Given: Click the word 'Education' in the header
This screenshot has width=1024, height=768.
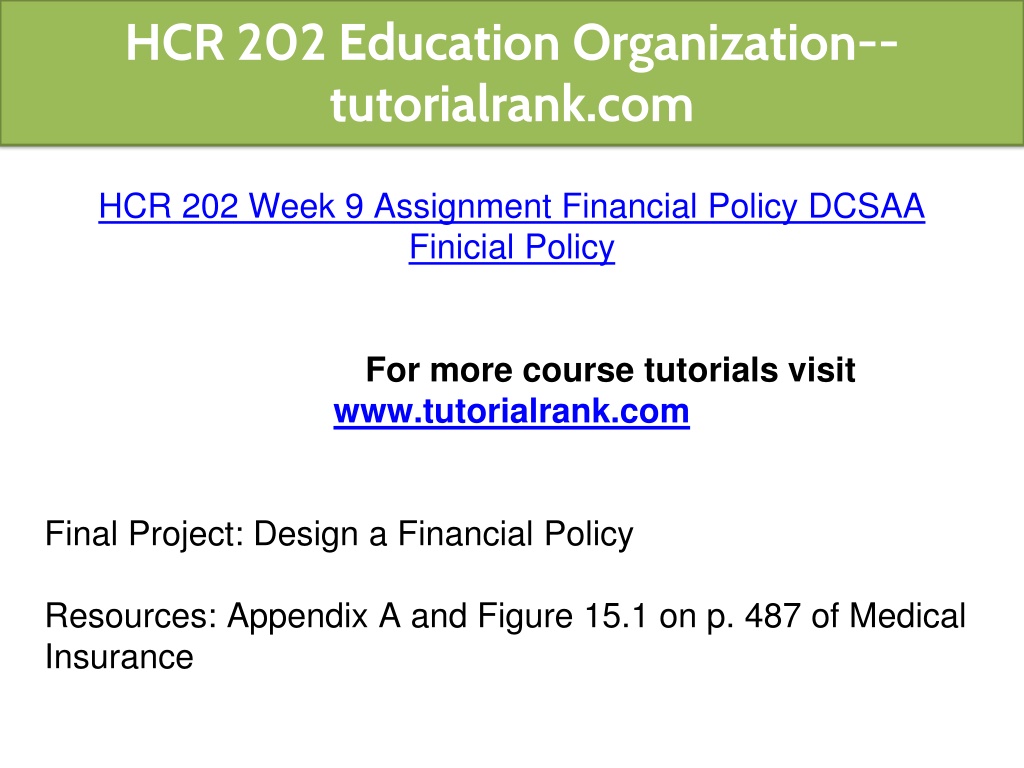Looking at the screenshot, I should point(449,43).
